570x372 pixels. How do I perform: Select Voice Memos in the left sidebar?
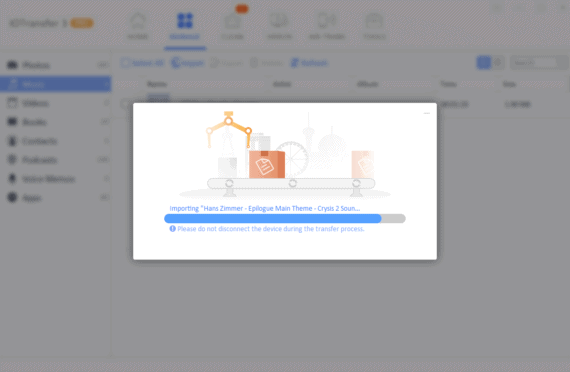click(55, 179)
